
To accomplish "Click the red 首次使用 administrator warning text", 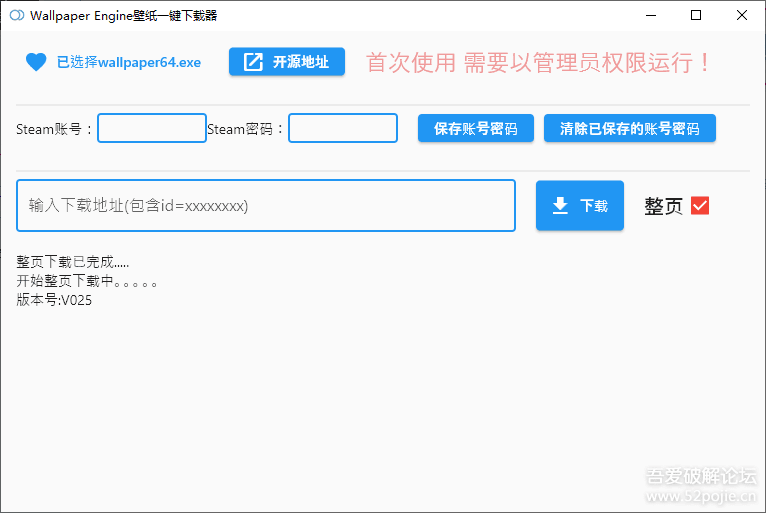I will coord(538,63).
